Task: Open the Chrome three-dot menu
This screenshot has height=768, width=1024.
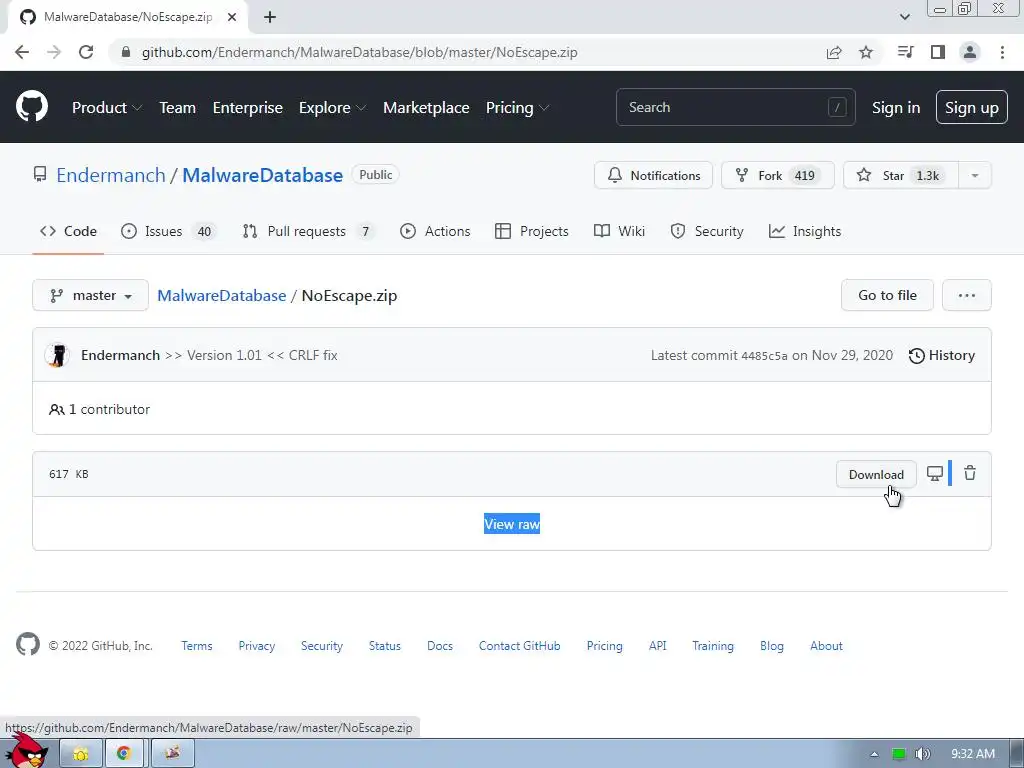Action: click(1002, 52)
